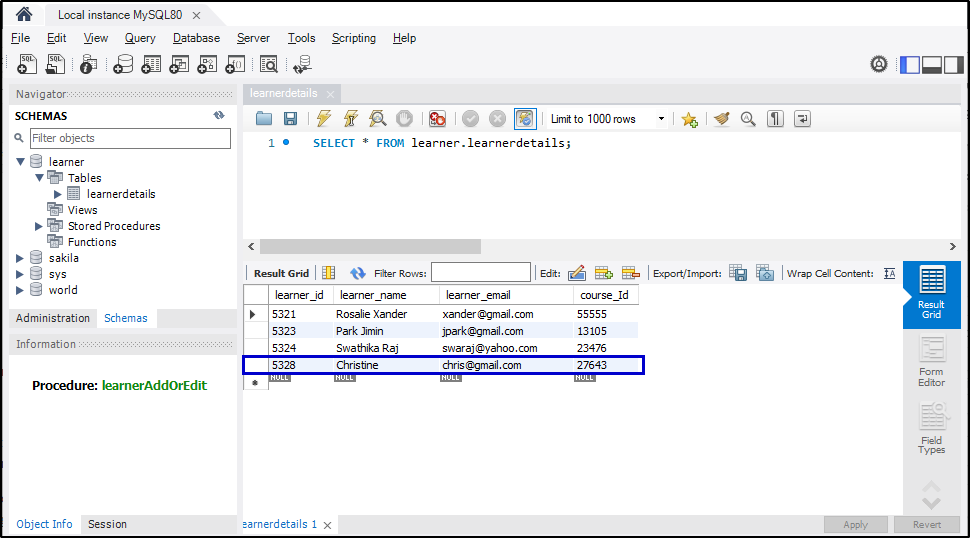Select the learnerdetails table in tree
This screenshot has height=538, width=970.
(121, 194)
